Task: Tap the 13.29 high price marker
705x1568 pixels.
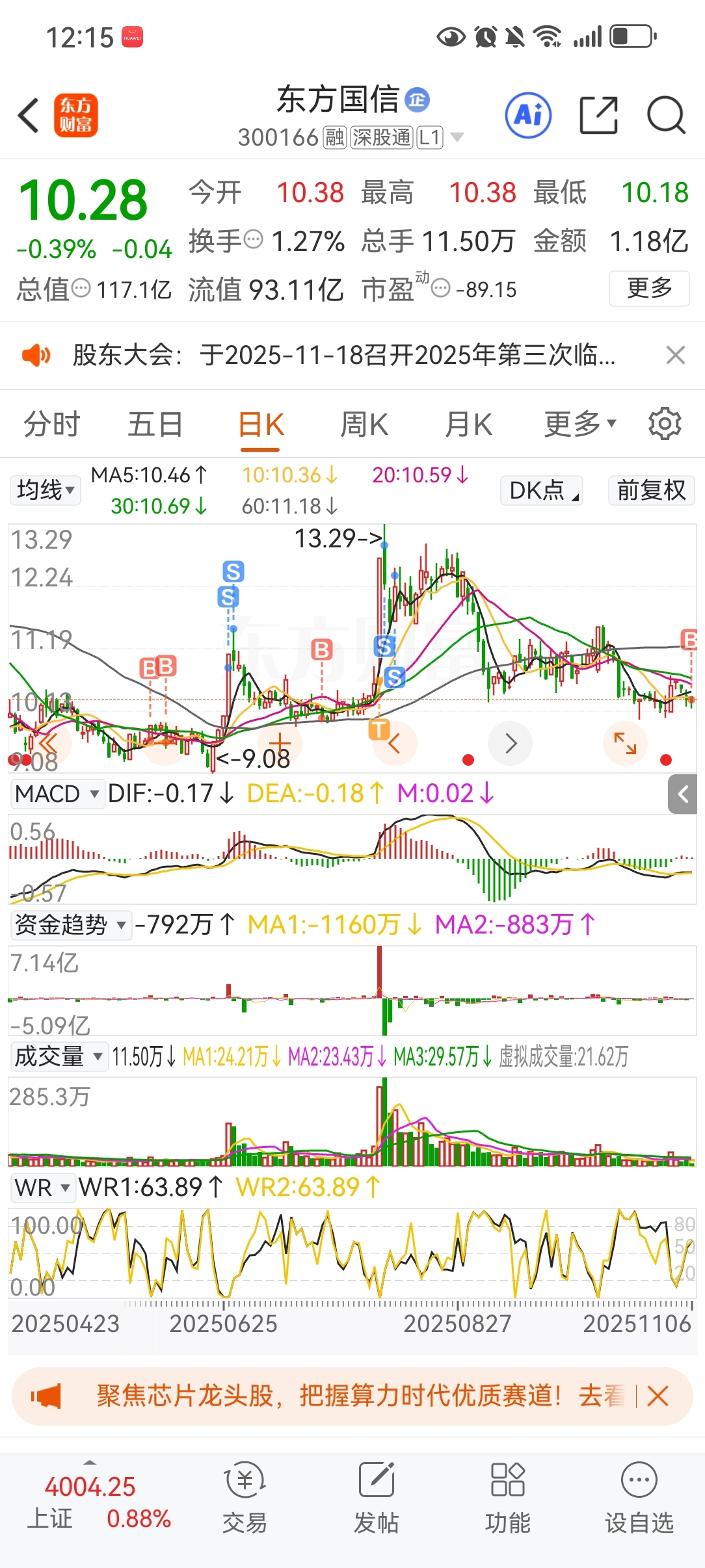Action: point(339,538)
